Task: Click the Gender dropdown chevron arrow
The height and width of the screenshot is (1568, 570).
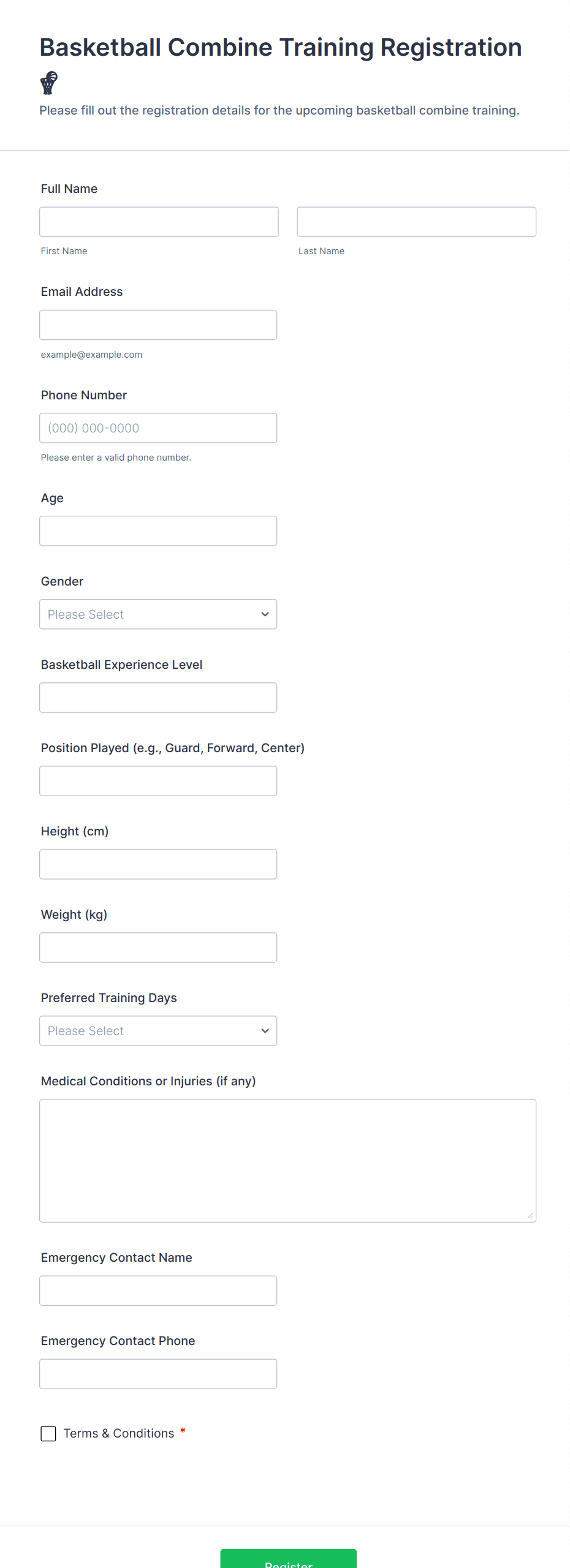Action: 265,614
